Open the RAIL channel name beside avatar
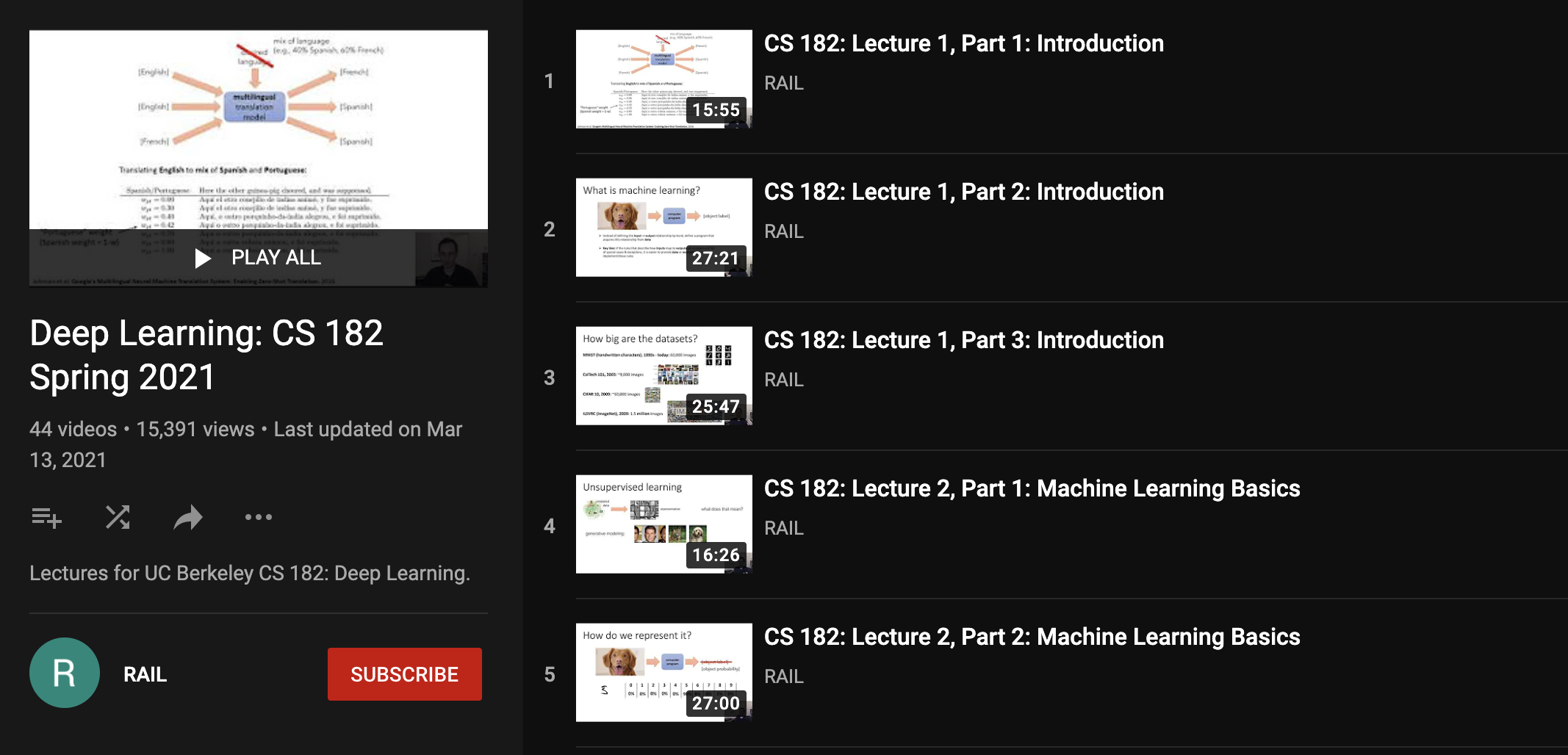This screenshot has width=1568, height=755. click(145, 674)
